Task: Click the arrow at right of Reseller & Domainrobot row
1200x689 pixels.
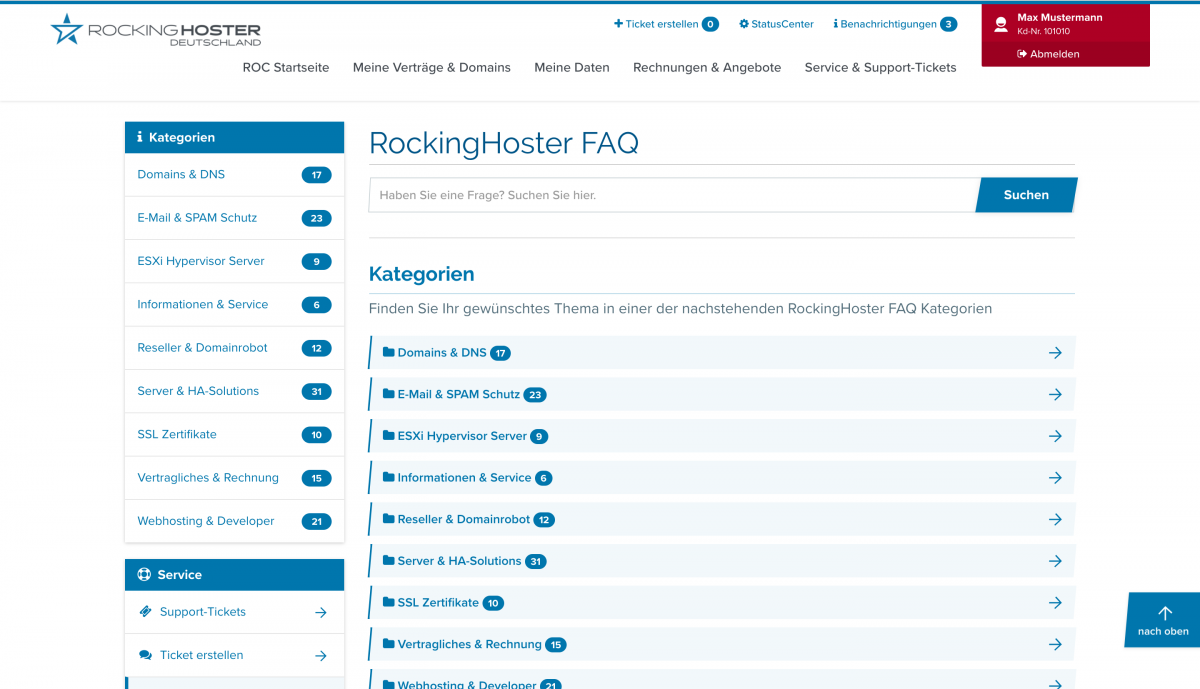Action: pos(1055,520)
